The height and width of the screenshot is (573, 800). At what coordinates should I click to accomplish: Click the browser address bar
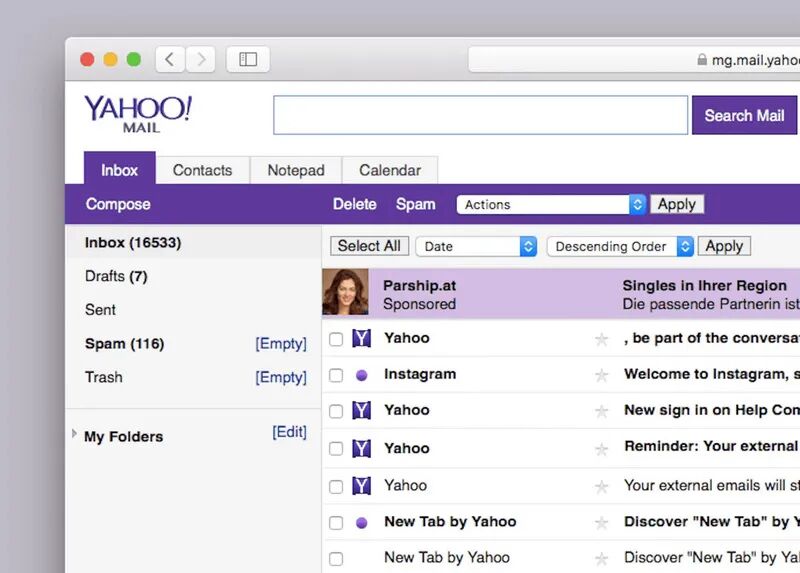634,60
